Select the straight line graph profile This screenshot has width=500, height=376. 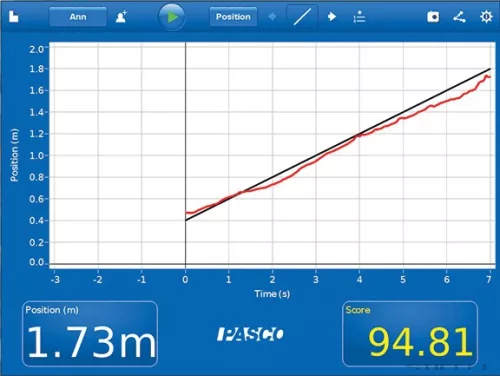click(x=302, y=17)
